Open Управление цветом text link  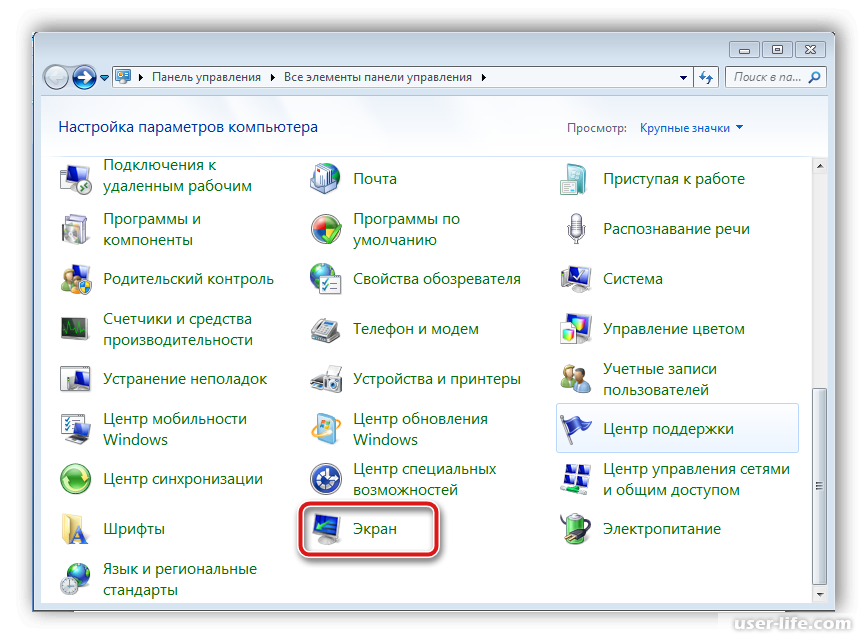673,329
